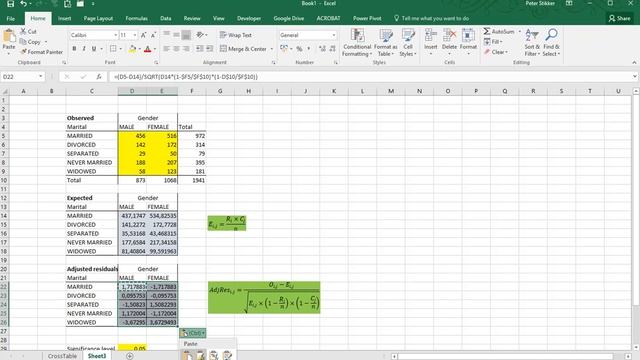
Task: Open the General number format dropdown
Action: (x=334, y=36)
